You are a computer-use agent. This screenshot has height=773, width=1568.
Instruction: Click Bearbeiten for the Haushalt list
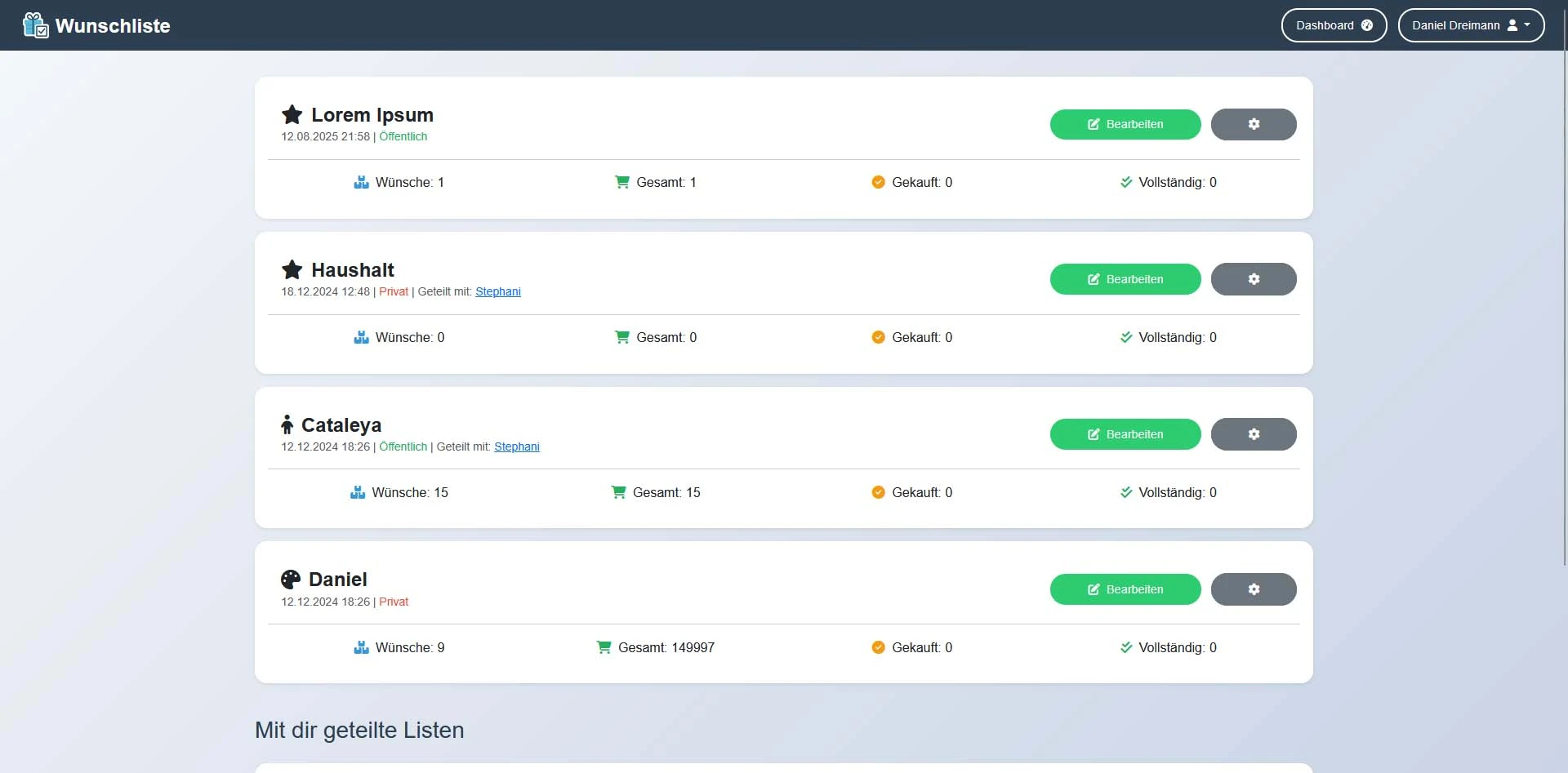[1125, 279]
